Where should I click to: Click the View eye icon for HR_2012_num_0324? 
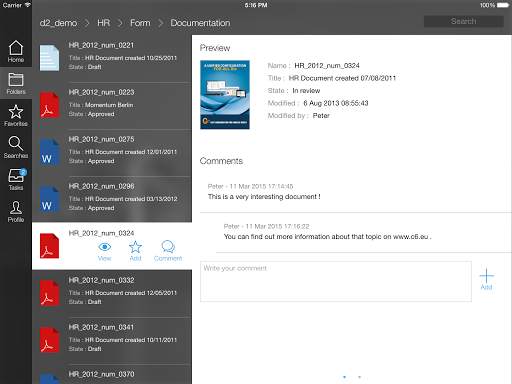(105, 251)
